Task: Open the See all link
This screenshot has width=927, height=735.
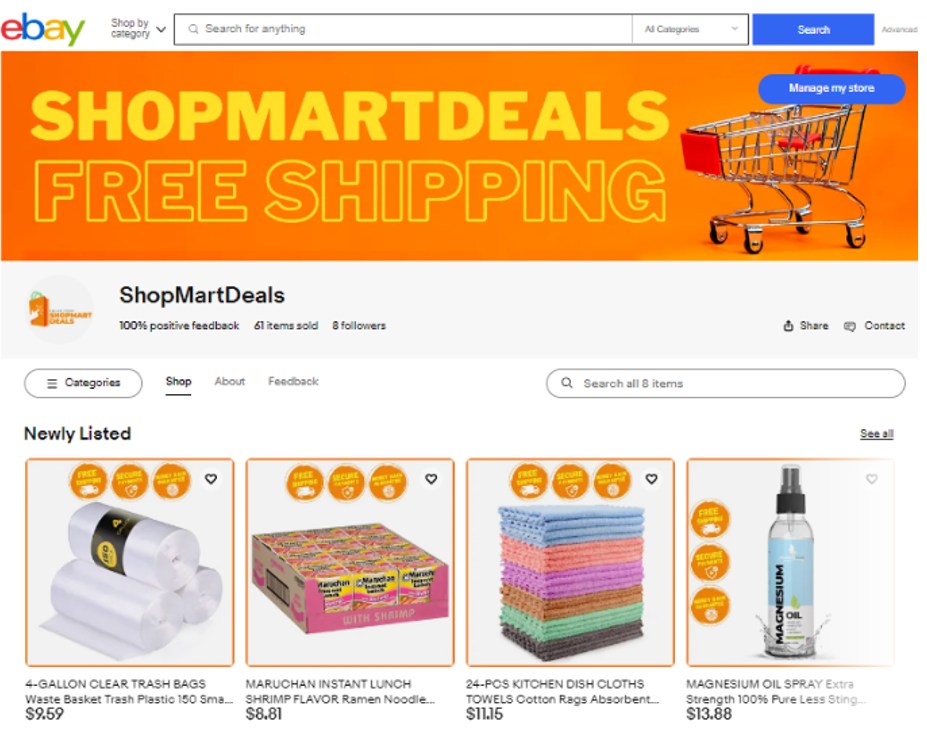Action: click(x=876, y=434)
